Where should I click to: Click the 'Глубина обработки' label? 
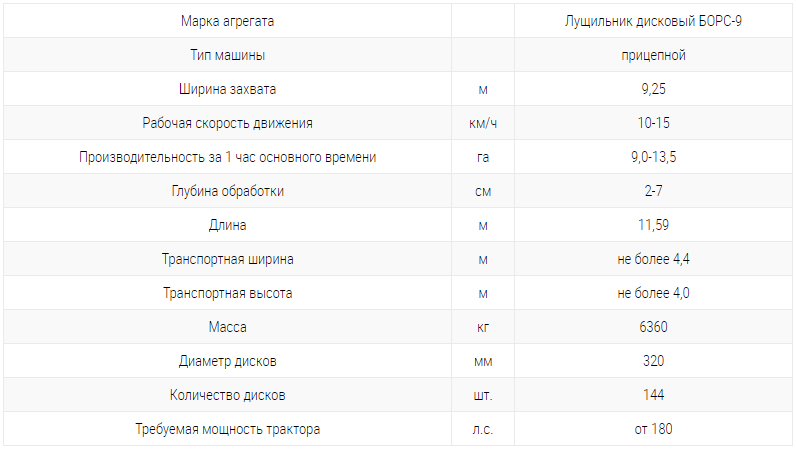pos(227,191)
